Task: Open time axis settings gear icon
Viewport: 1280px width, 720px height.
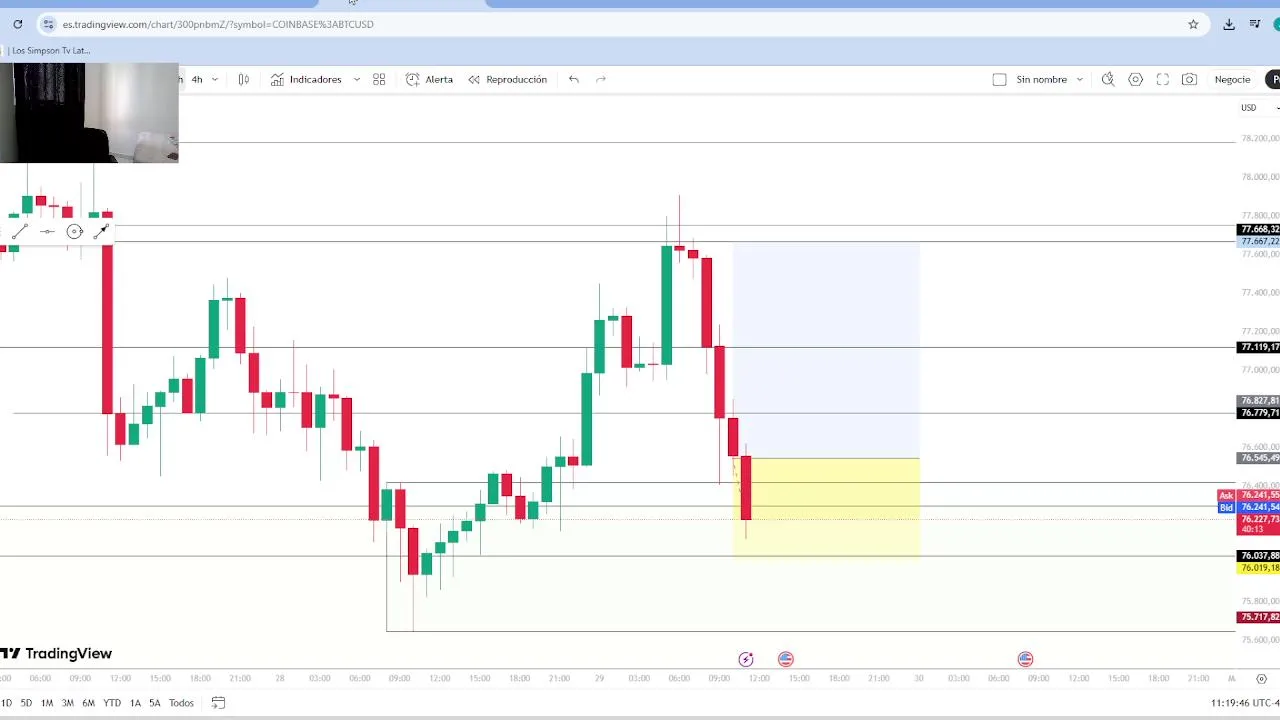Action: (x=1261, y=679)
